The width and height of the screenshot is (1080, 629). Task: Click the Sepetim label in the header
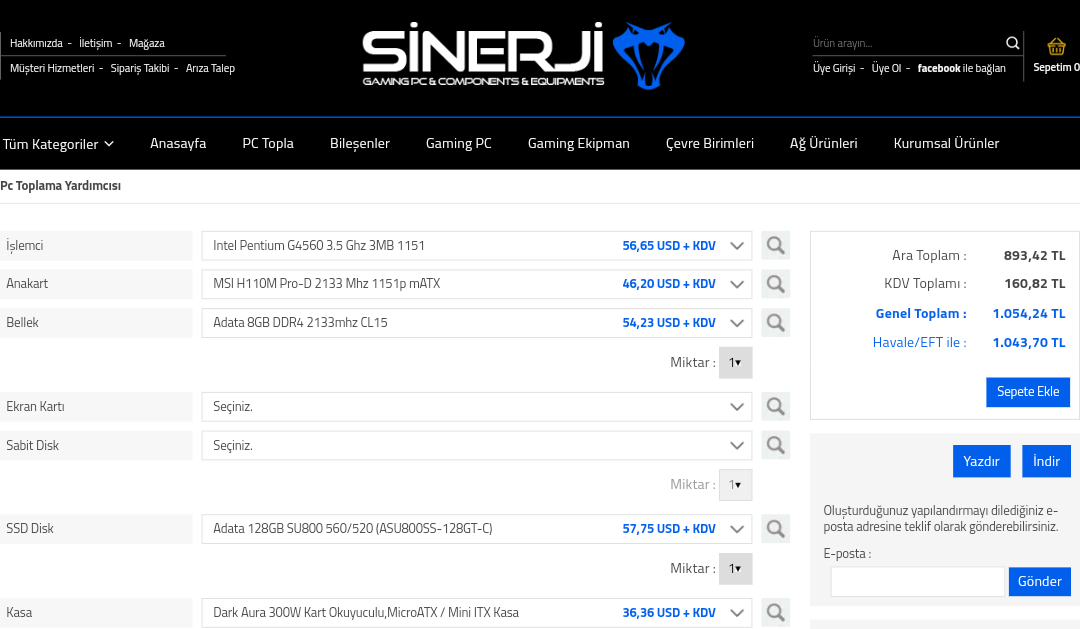tap(1056, 68)
